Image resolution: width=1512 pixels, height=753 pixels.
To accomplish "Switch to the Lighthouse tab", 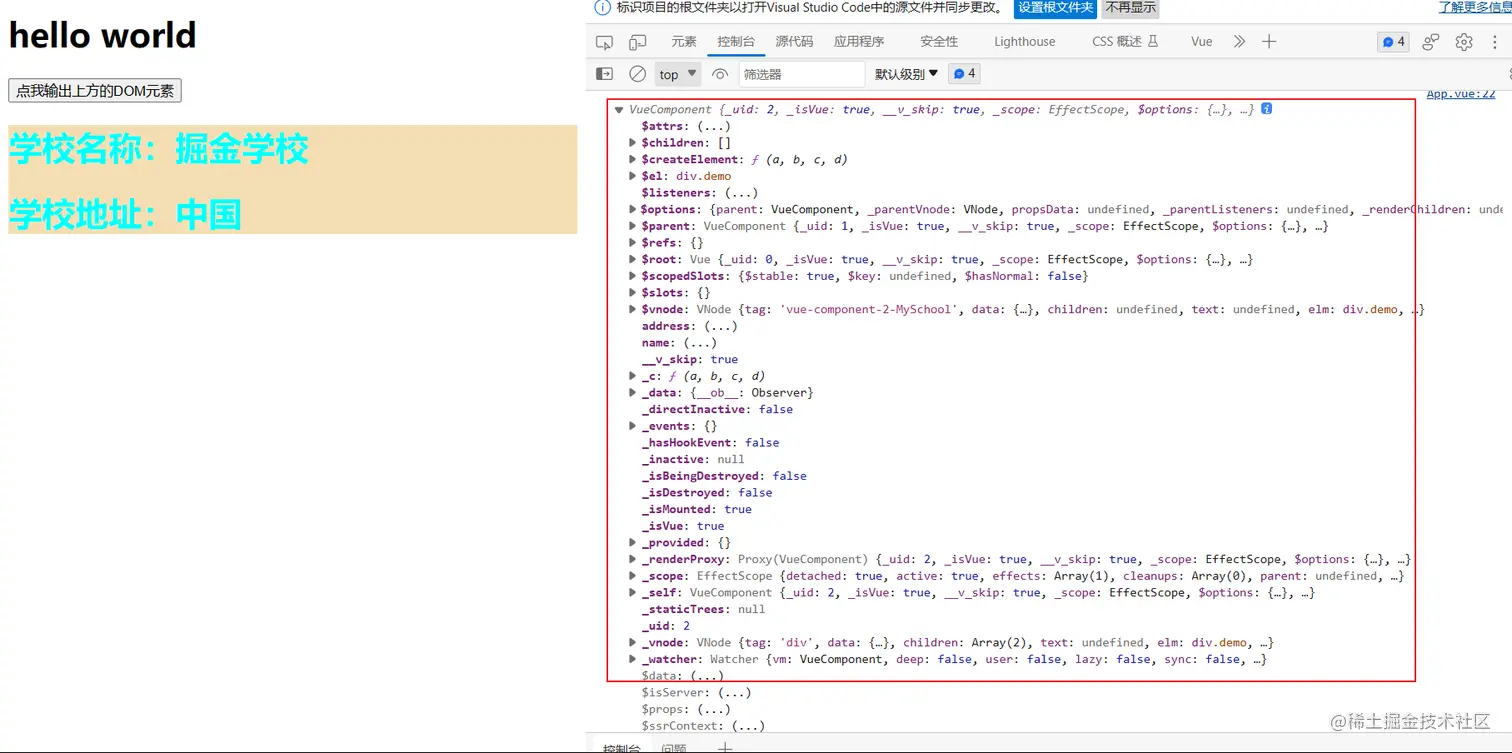I will pyautogui.click(x=1025, y=42).
